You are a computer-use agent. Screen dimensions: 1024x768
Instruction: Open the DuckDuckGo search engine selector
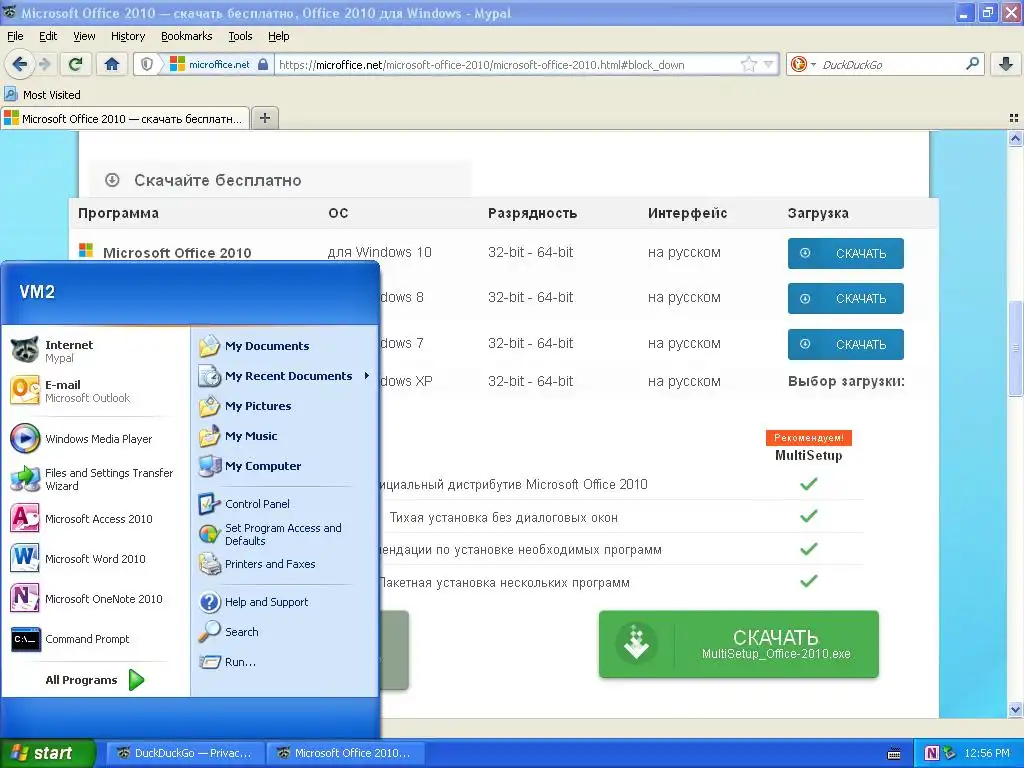(x=803, y=64)
